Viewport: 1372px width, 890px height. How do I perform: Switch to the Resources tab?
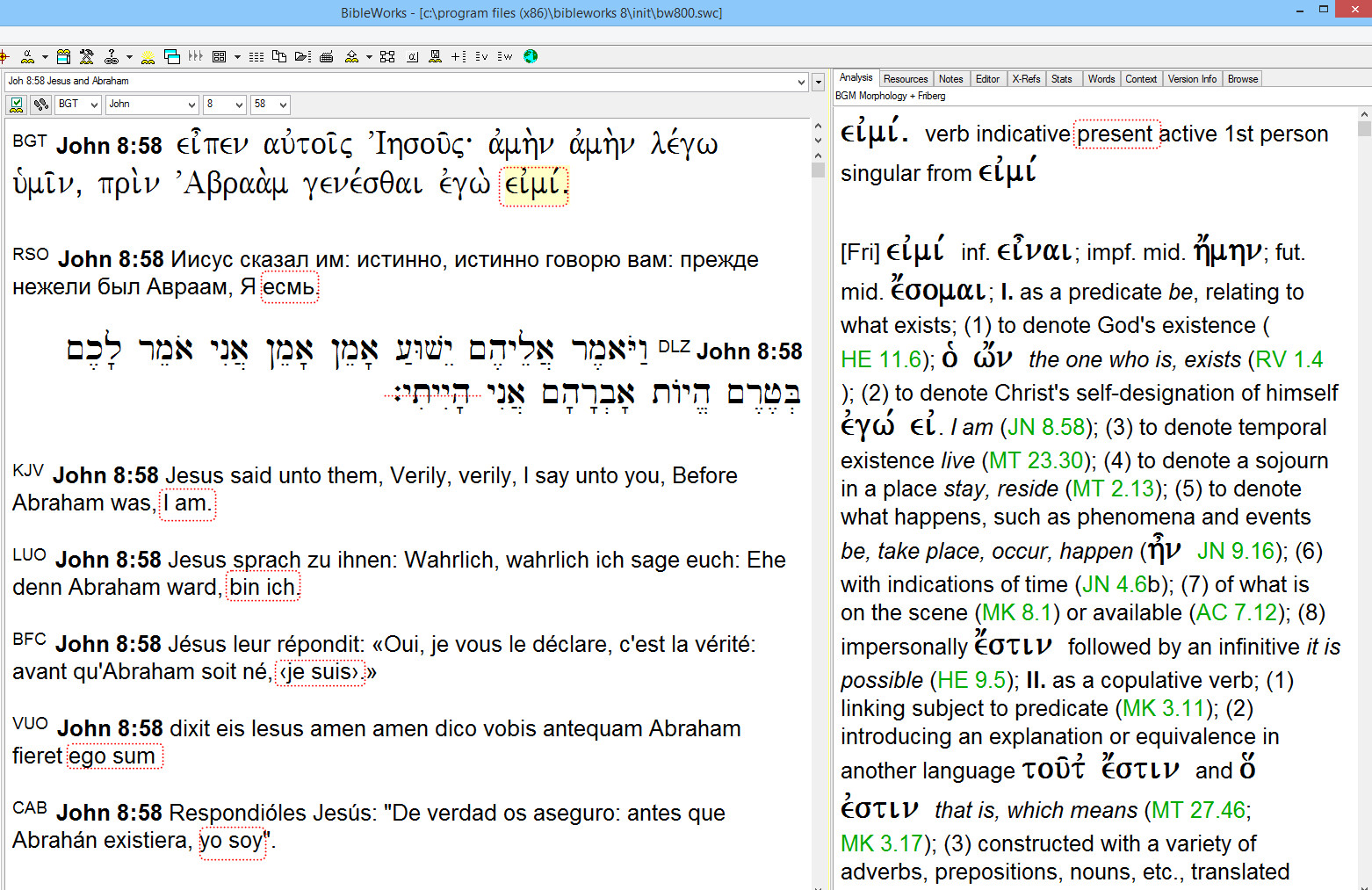click(906, 79)
